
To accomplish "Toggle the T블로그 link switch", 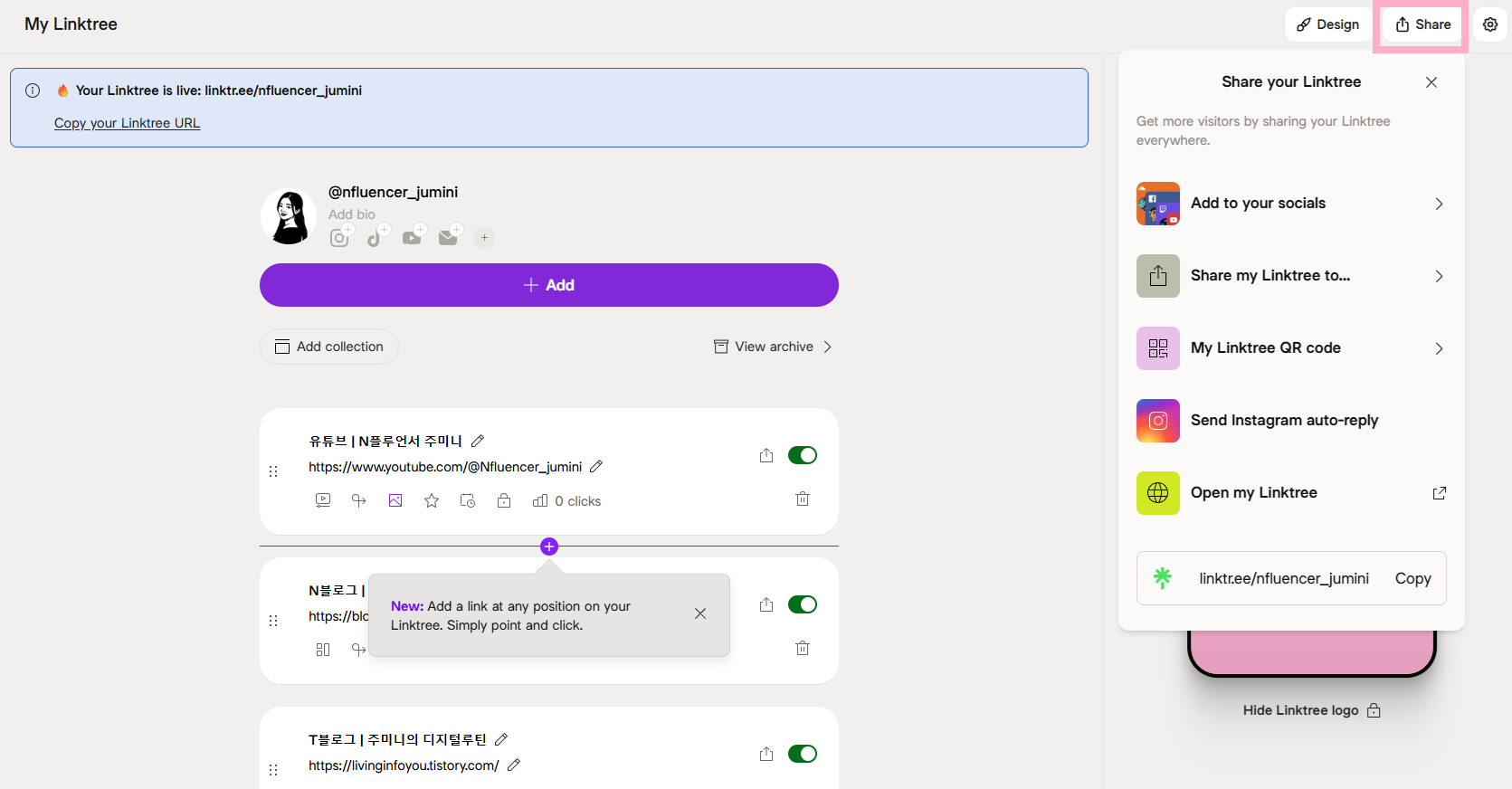I will coord(803,754).
